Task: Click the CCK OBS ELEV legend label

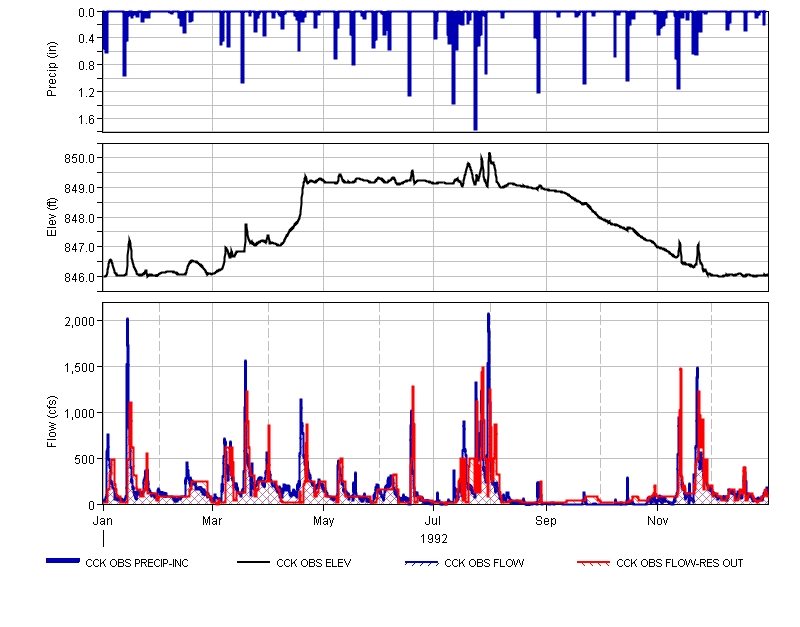Action: [x=313, y=563]
